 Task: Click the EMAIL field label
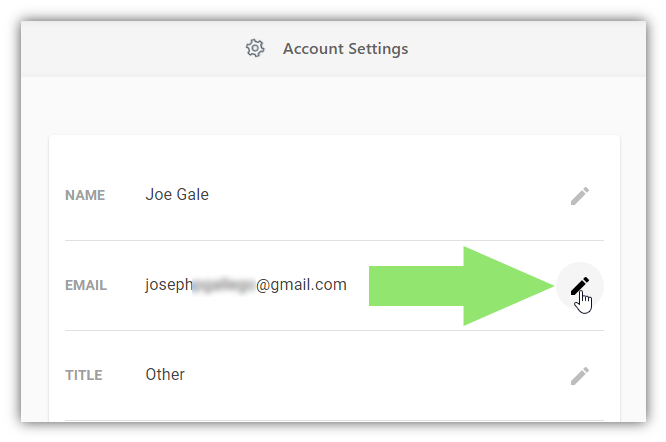(x=86, y=285)
